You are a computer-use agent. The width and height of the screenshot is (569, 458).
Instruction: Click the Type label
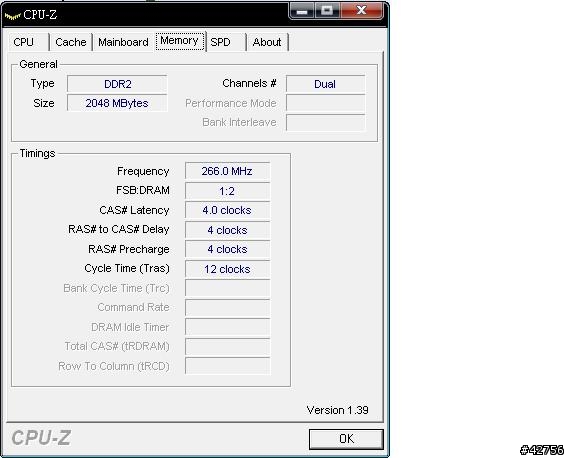42,84
